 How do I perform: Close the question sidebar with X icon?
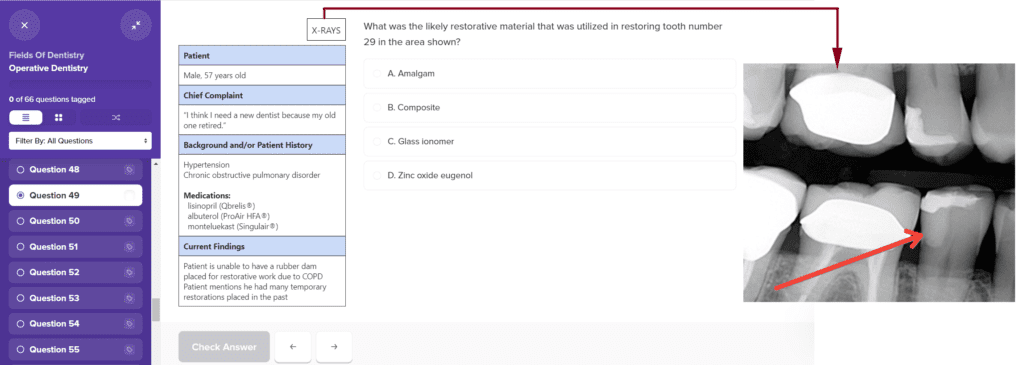[24, 25]
